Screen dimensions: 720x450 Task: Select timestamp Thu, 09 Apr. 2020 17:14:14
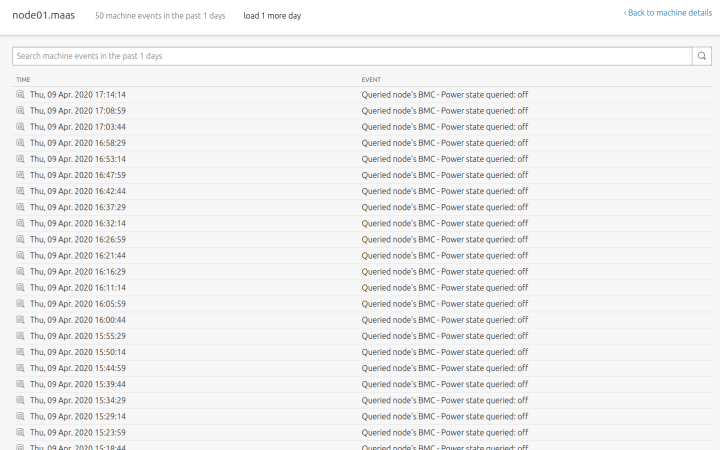[78, 95]
